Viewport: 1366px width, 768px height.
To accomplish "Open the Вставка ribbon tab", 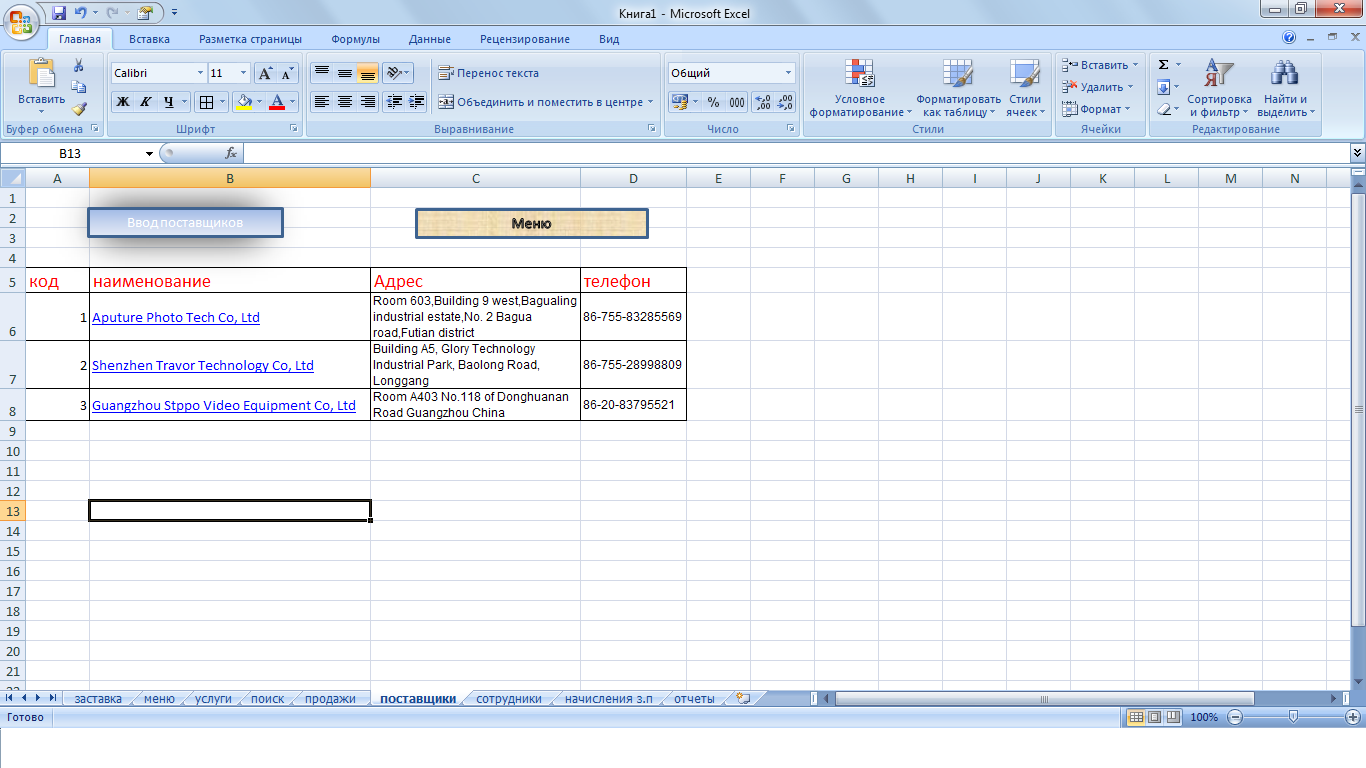I will tap(149, 39).
